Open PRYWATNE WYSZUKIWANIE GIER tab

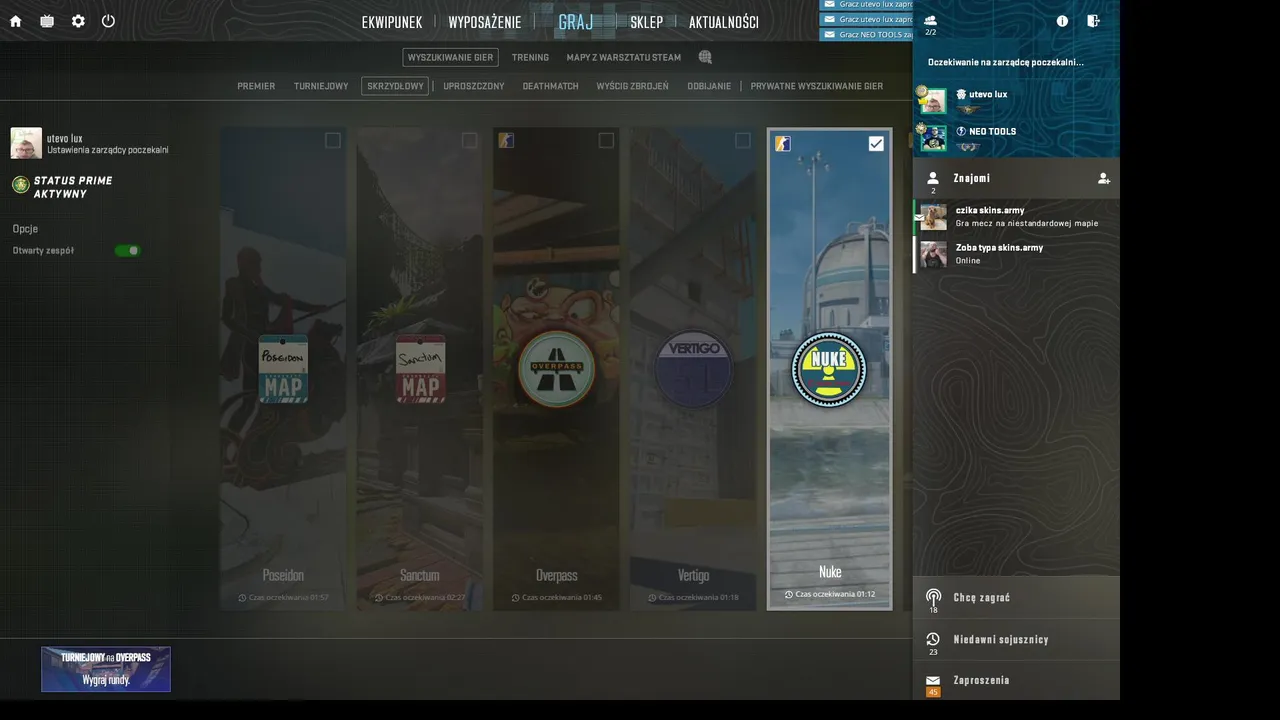tap(817, 86)
